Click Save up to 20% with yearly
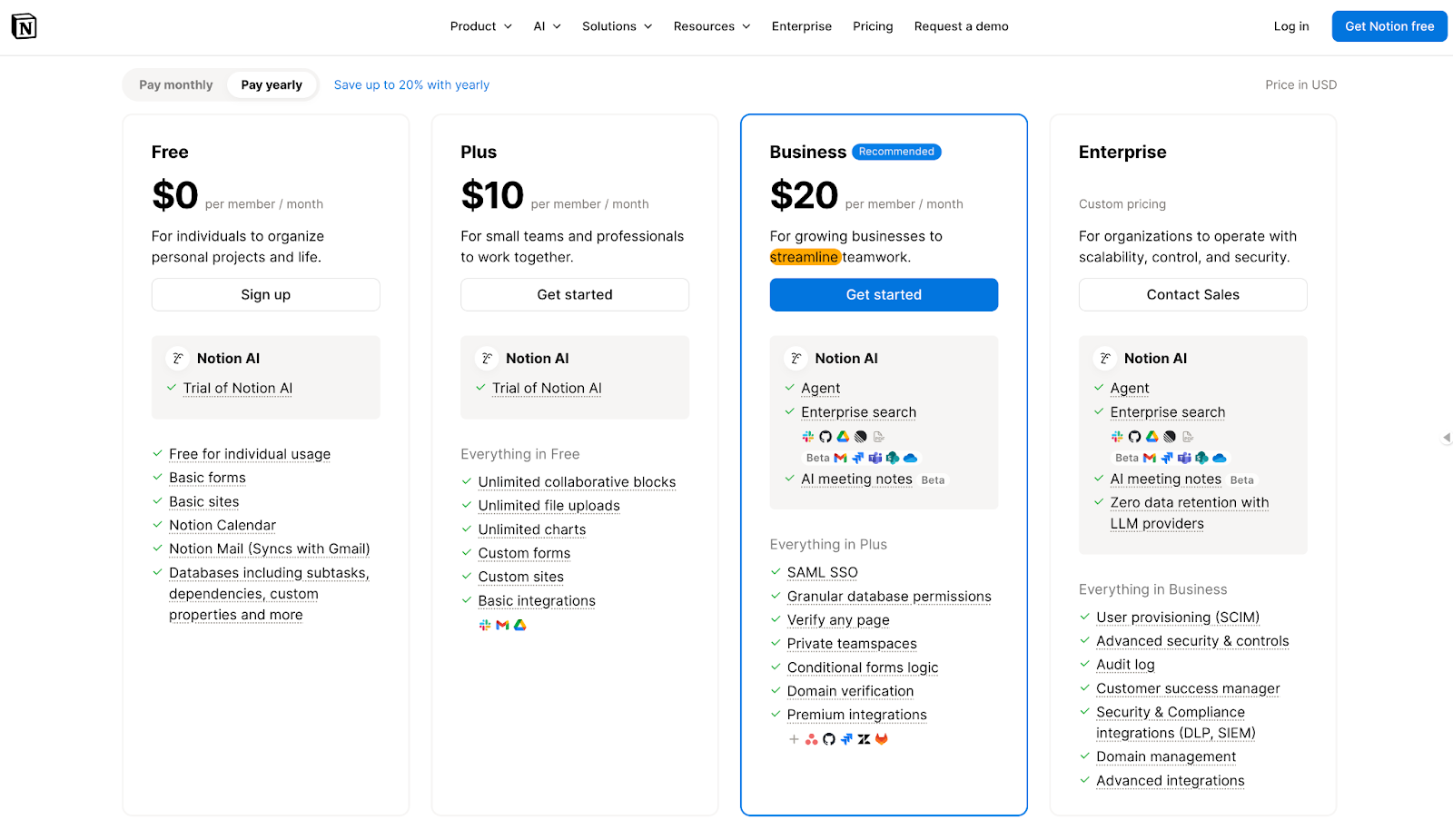The image size is (1453, 840). (411, 84)
